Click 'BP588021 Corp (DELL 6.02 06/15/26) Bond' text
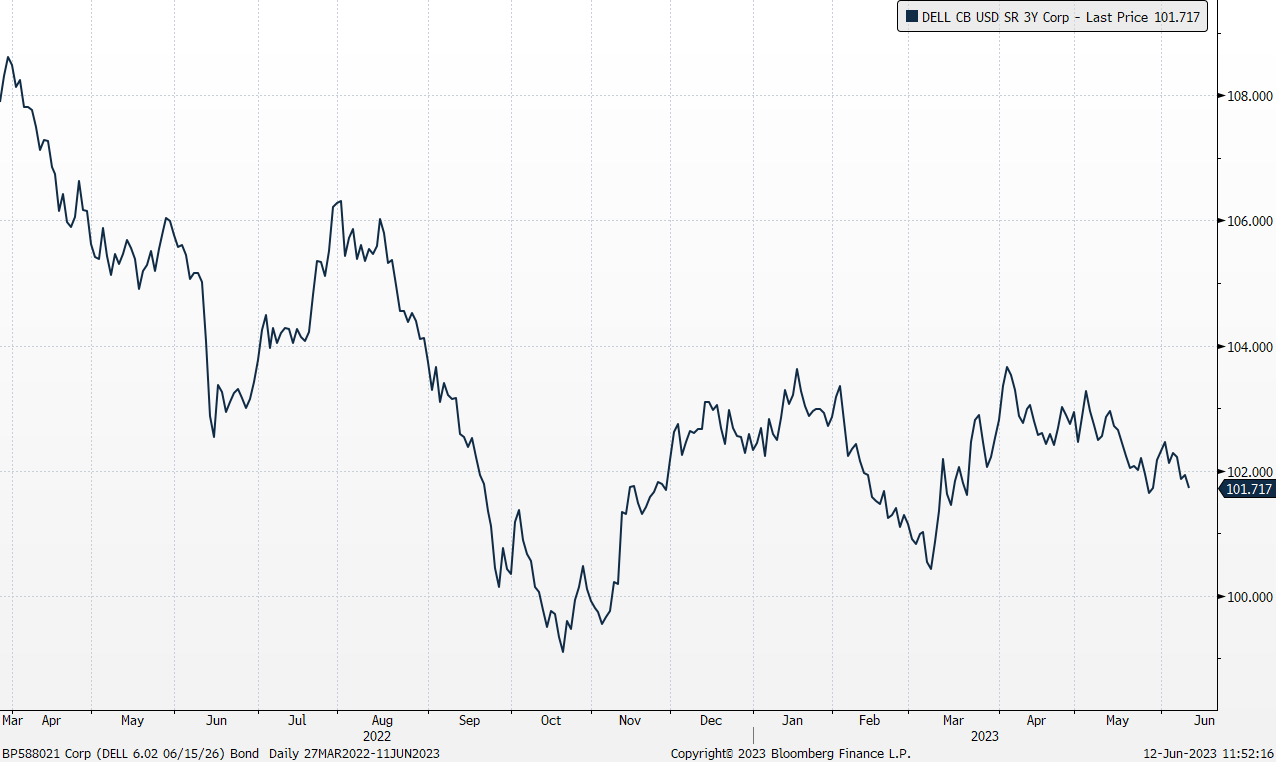This screenshot has height=762, width=1276. pos(130,753)
